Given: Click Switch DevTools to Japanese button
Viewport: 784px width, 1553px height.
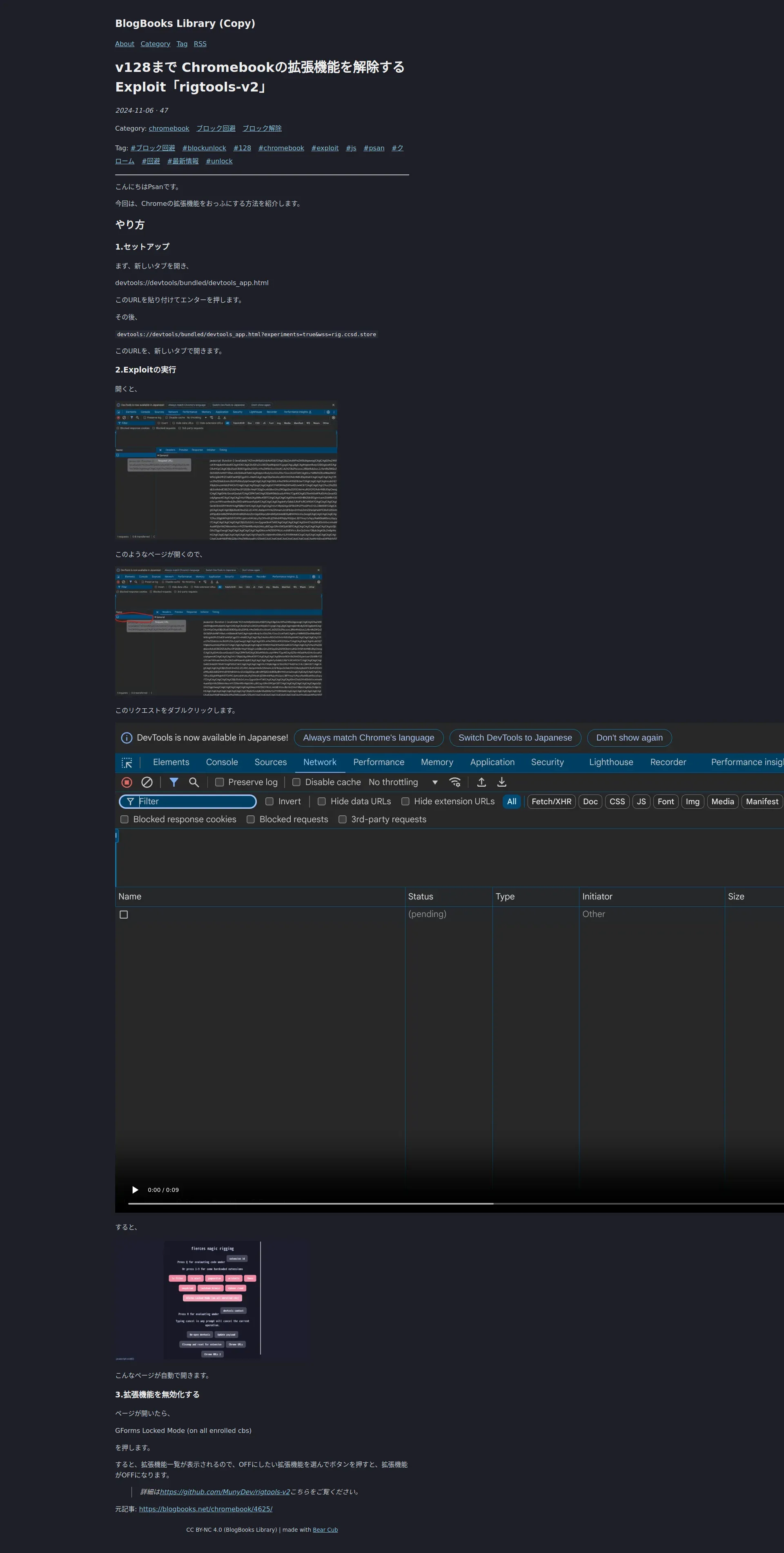Looking at the screenshot, I should click(x=514, y=737).
